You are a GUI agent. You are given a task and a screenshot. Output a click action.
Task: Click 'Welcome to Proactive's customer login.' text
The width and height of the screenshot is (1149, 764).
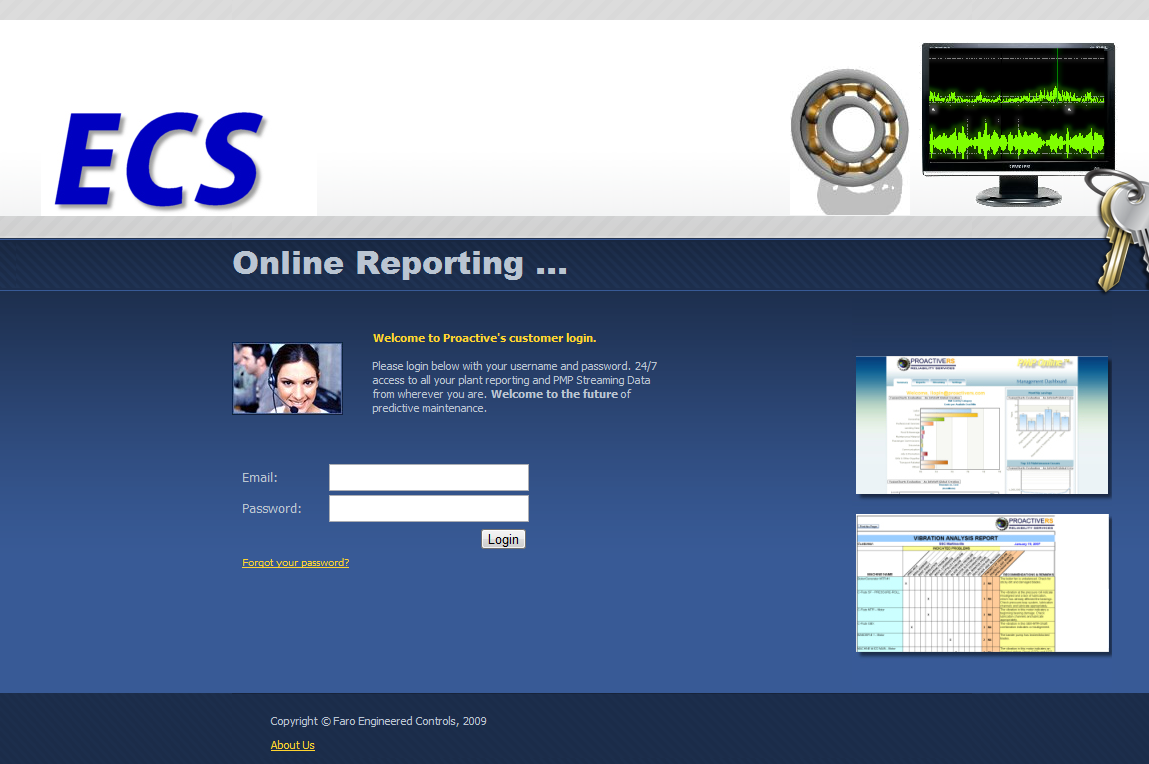[484, 338]
